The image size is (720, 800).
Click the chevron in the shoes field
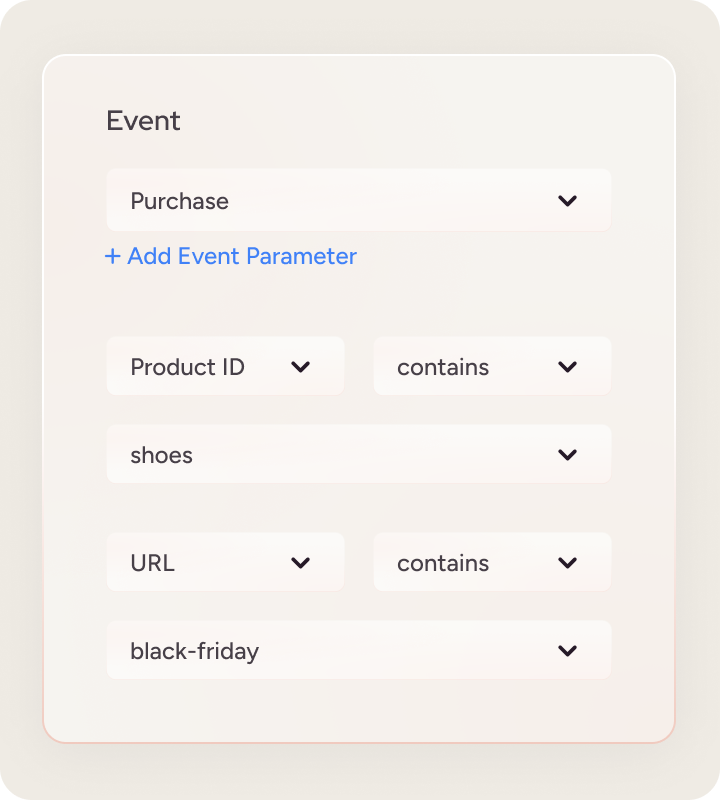point(568,455)
